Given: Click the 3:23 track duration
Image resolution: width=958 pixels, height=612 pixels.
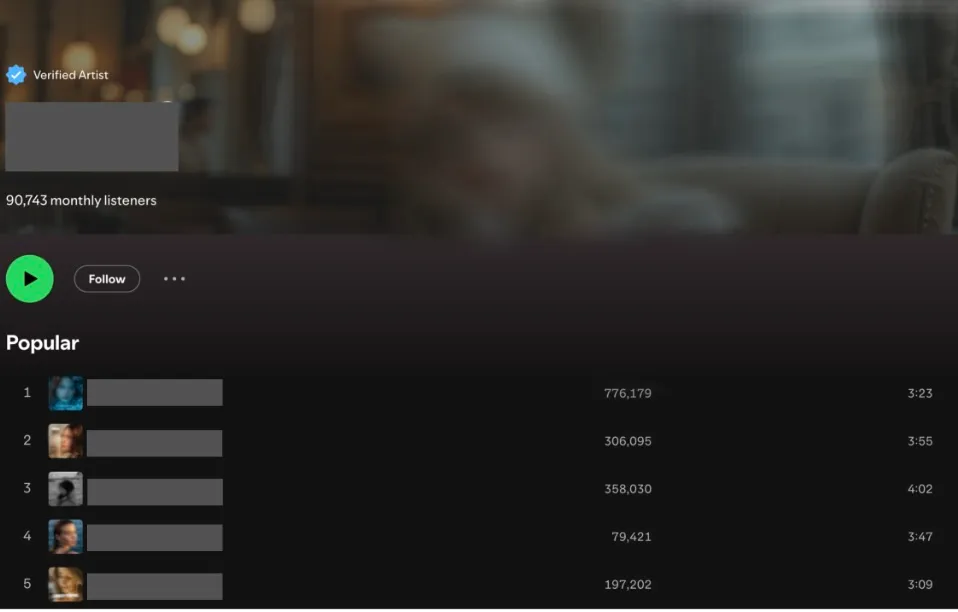Looking at the screenshot, I should [x=920, y=393].
